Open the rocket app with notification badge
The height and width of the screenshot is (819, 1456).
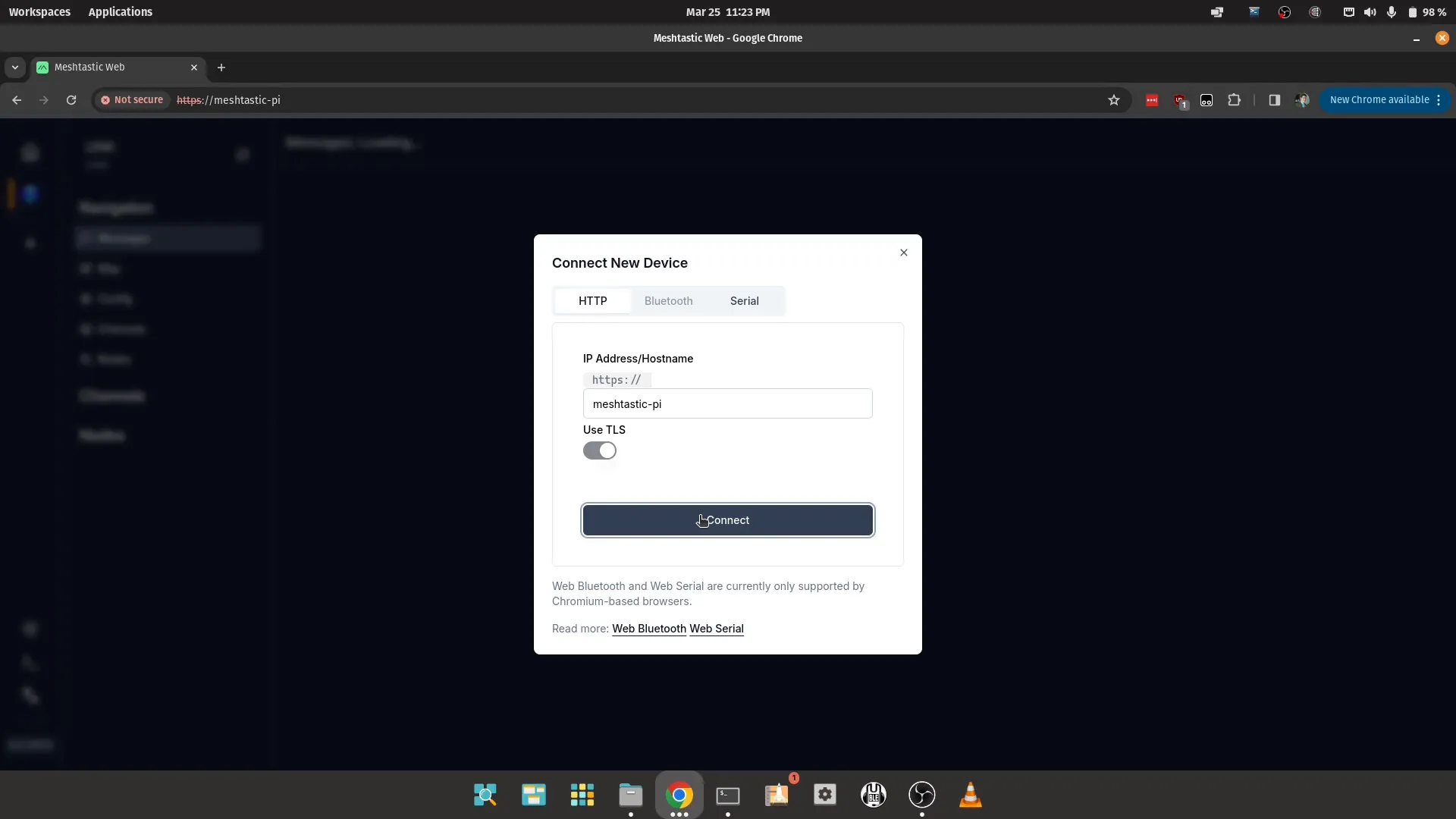[777, 795]
